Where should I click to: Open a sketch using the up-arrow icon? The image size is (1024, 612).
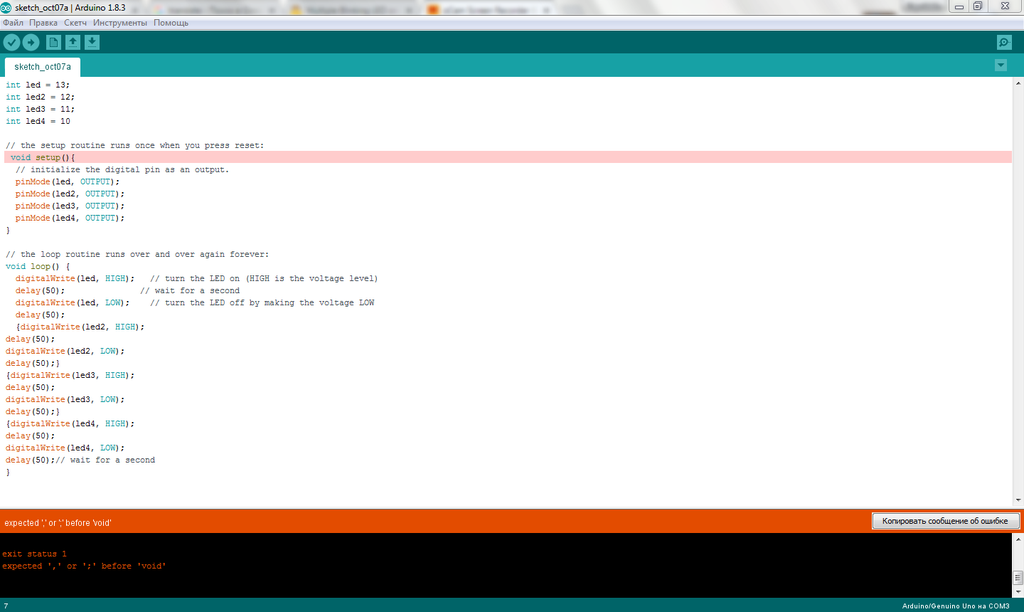click(x=72, y=42)
